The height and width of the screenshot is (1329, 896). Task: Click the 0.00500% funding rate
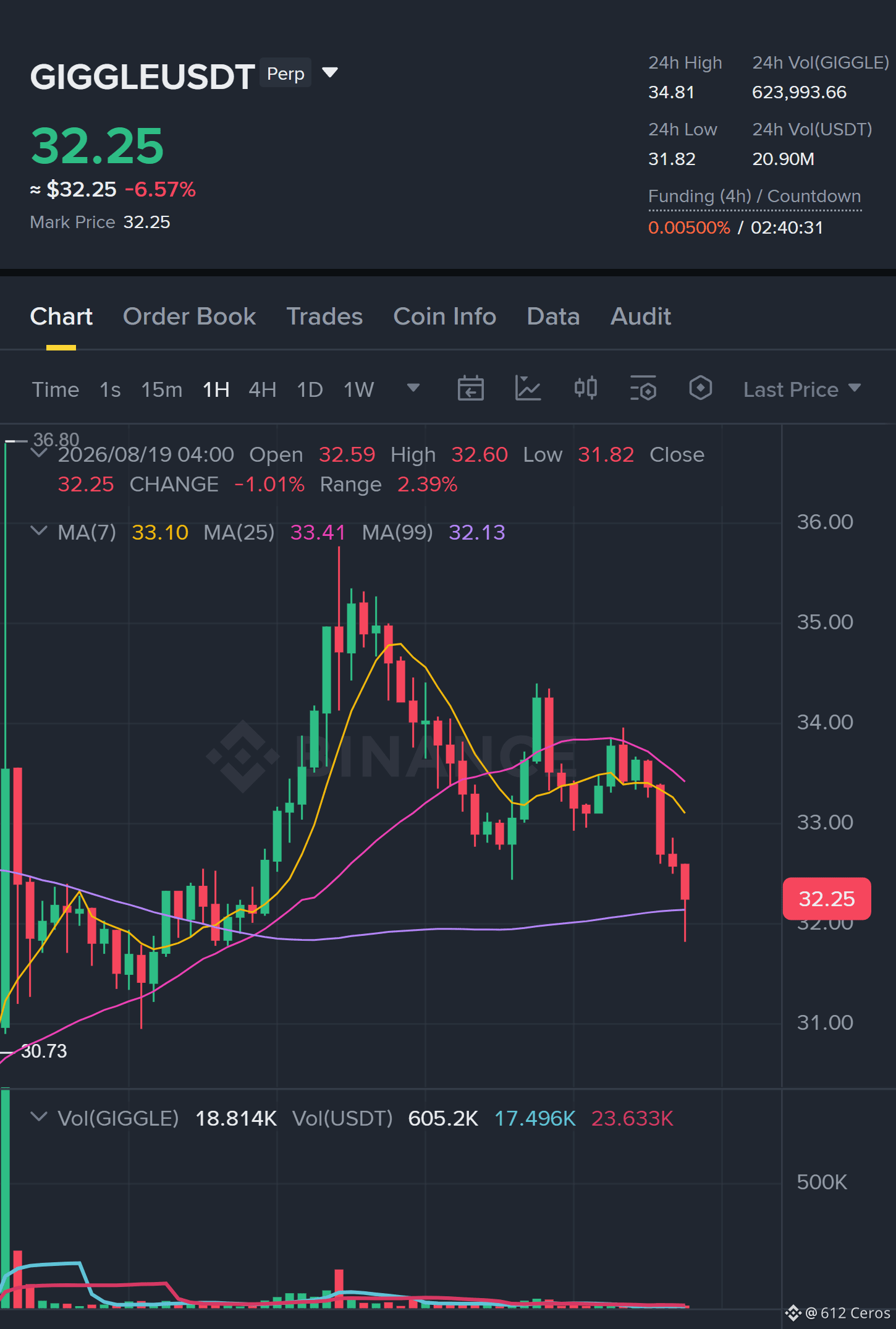click(x=689, y=227)
